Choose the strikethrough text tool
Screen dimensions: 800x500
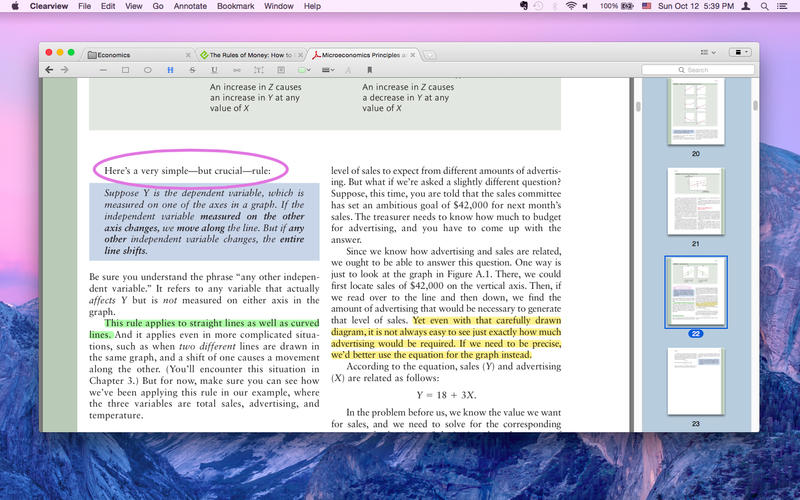[x=192, y=70]
